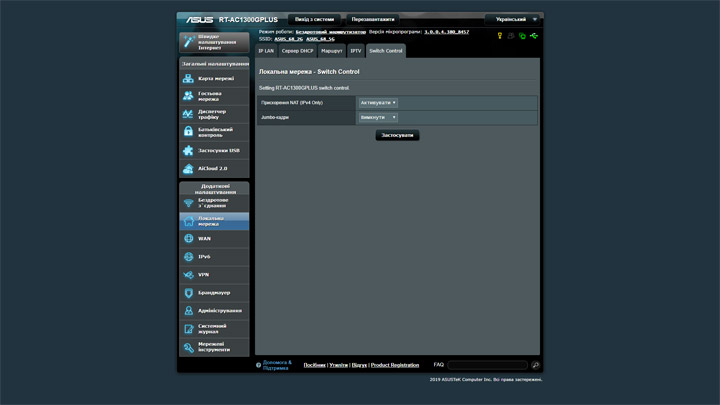The width and height of the screenshot is (720, 405).
Task: Click the green network clients status icon
Action: [522, 36]
